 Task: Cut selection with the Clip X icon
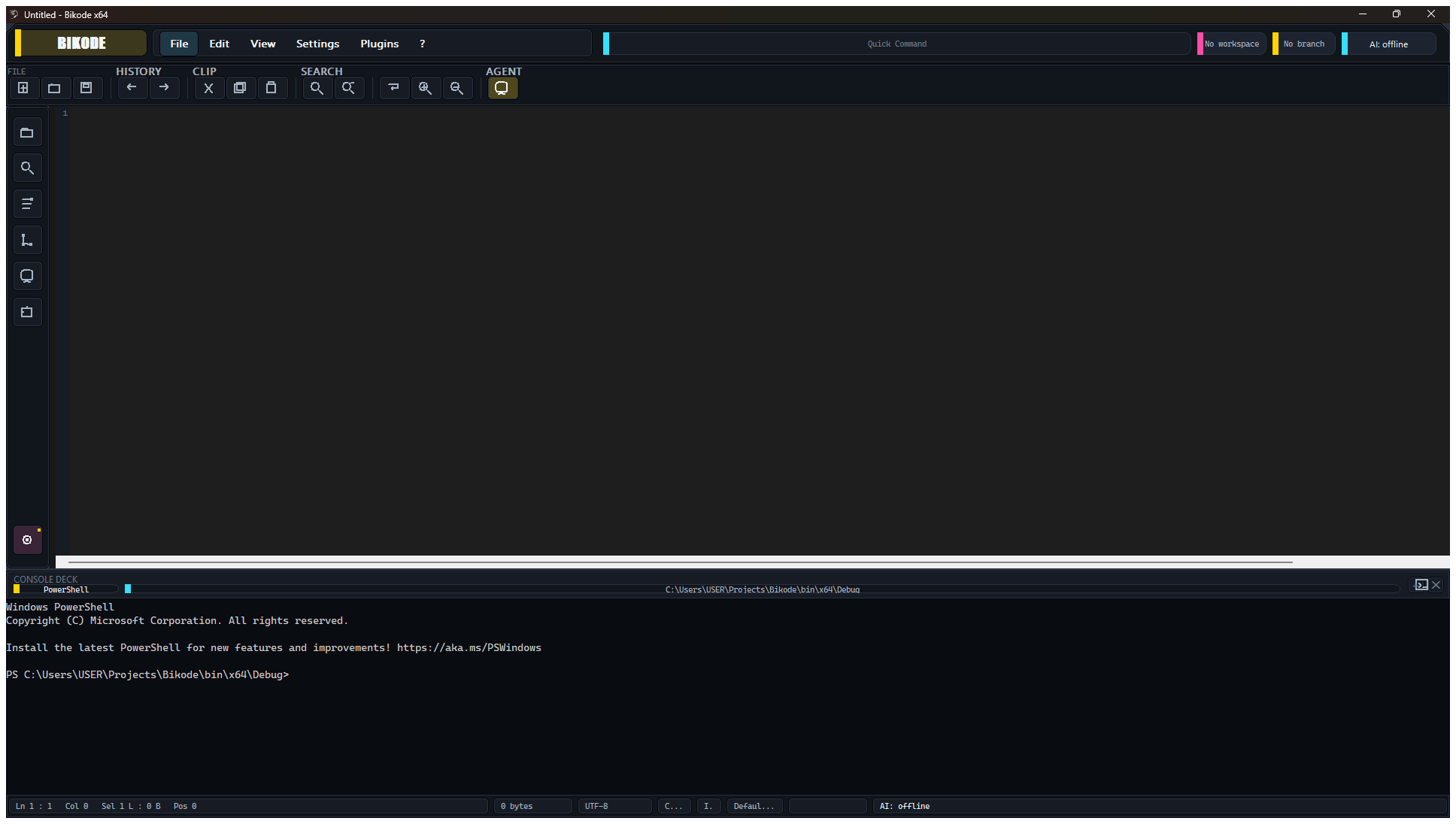pyautogui.click(x=208, y=88)
